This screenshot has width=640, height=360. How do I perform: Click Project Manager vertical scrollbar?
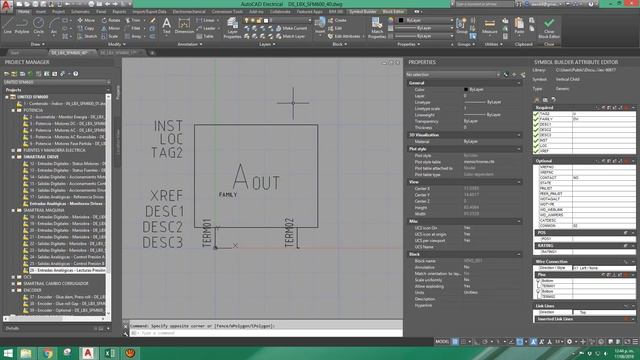tap(108, 204)
